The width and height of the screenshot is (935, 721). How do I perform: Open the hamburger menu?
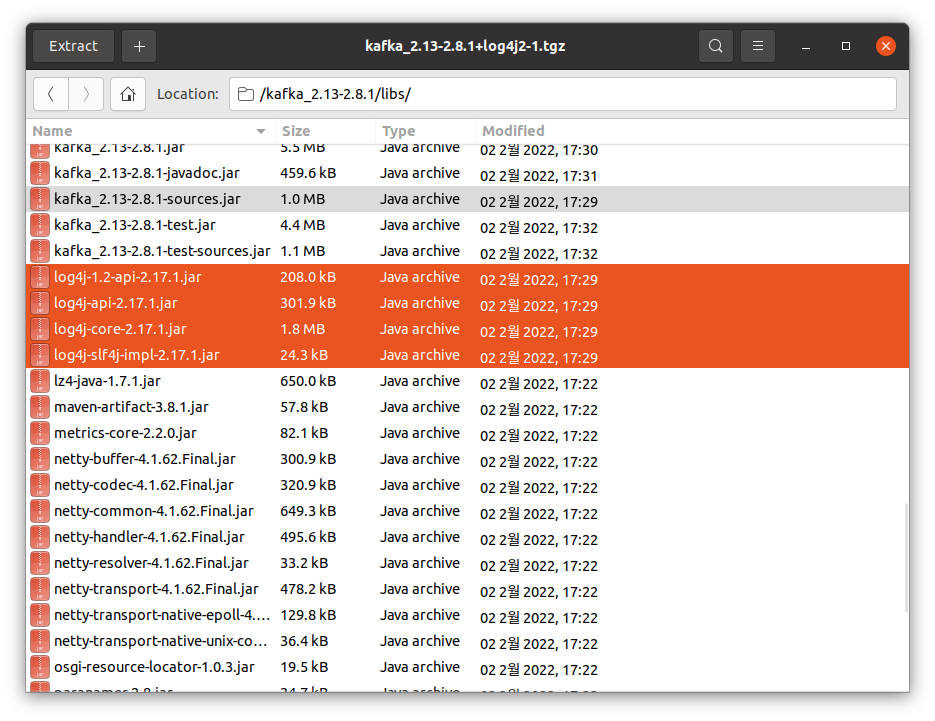(x=758, y=46)
